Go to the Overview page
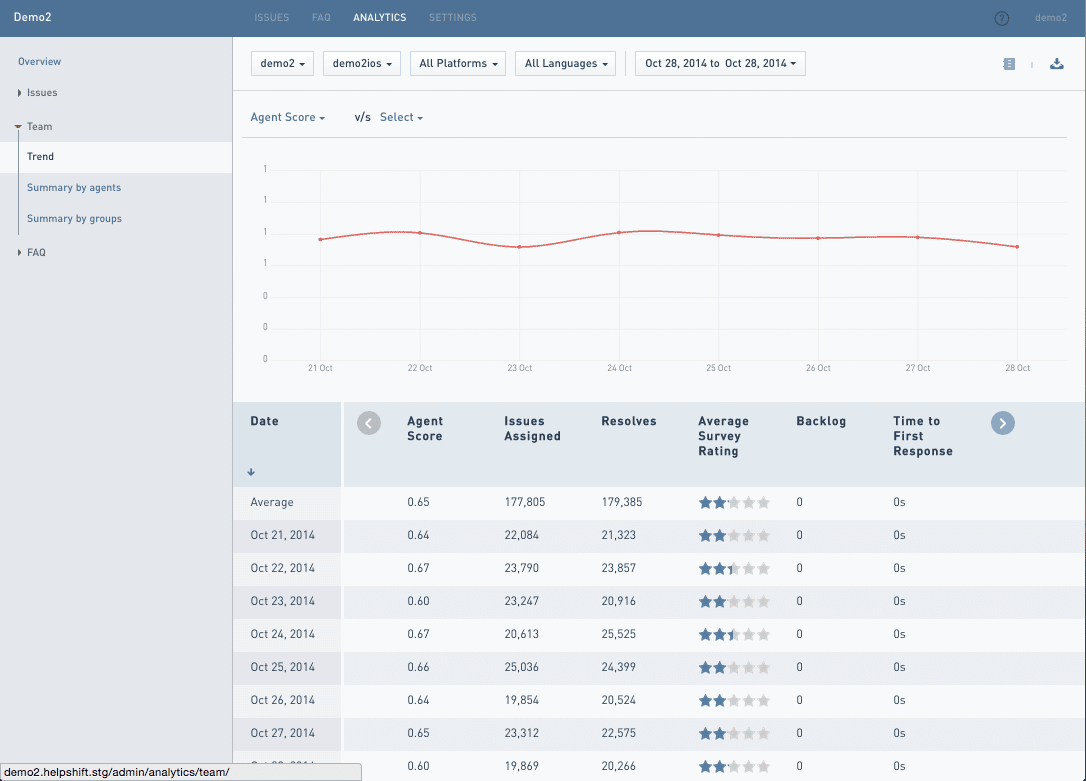1086x781 pixels. (39, 61)
